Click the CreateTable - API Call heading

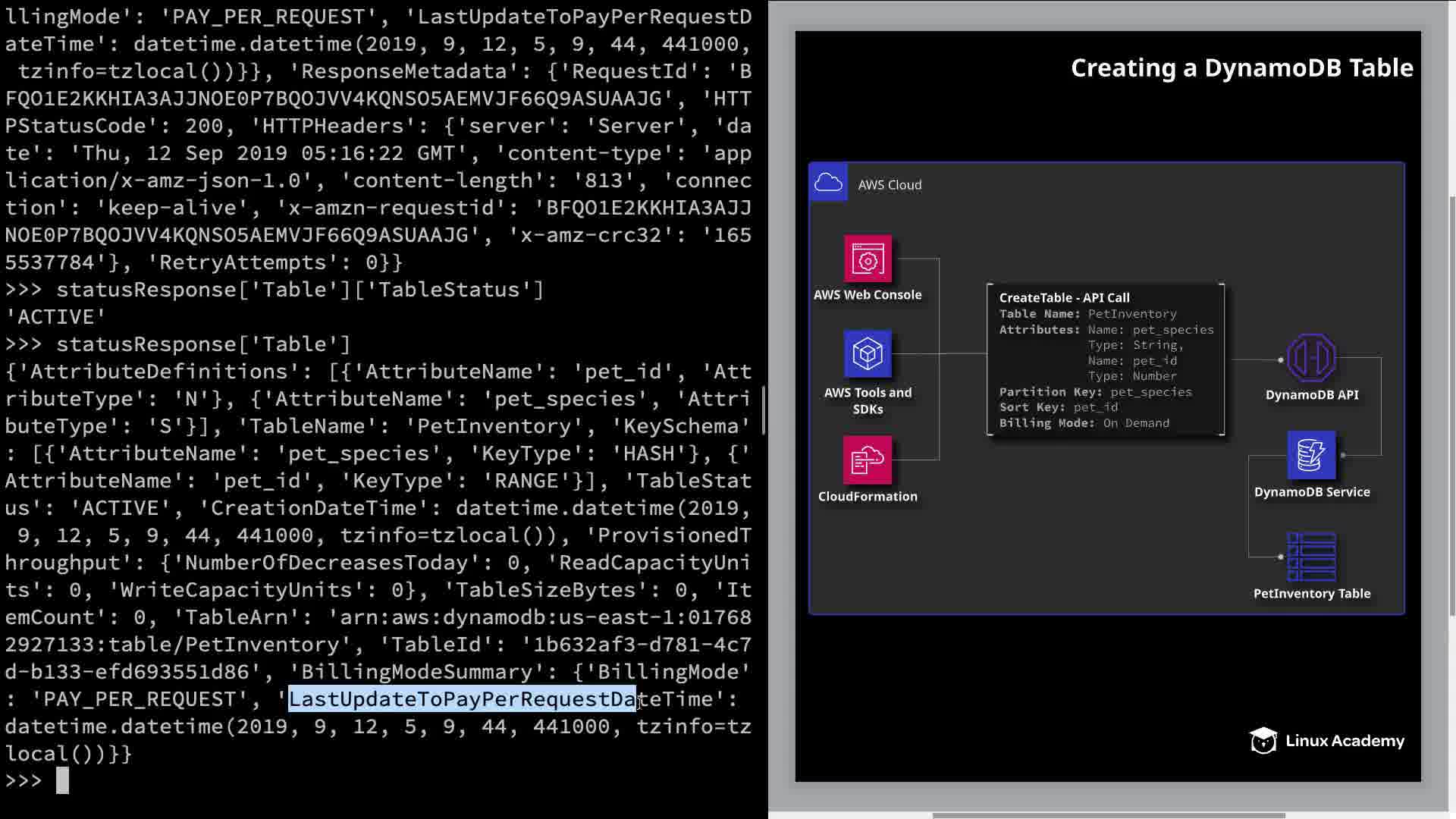click(x=1064, y=298)
